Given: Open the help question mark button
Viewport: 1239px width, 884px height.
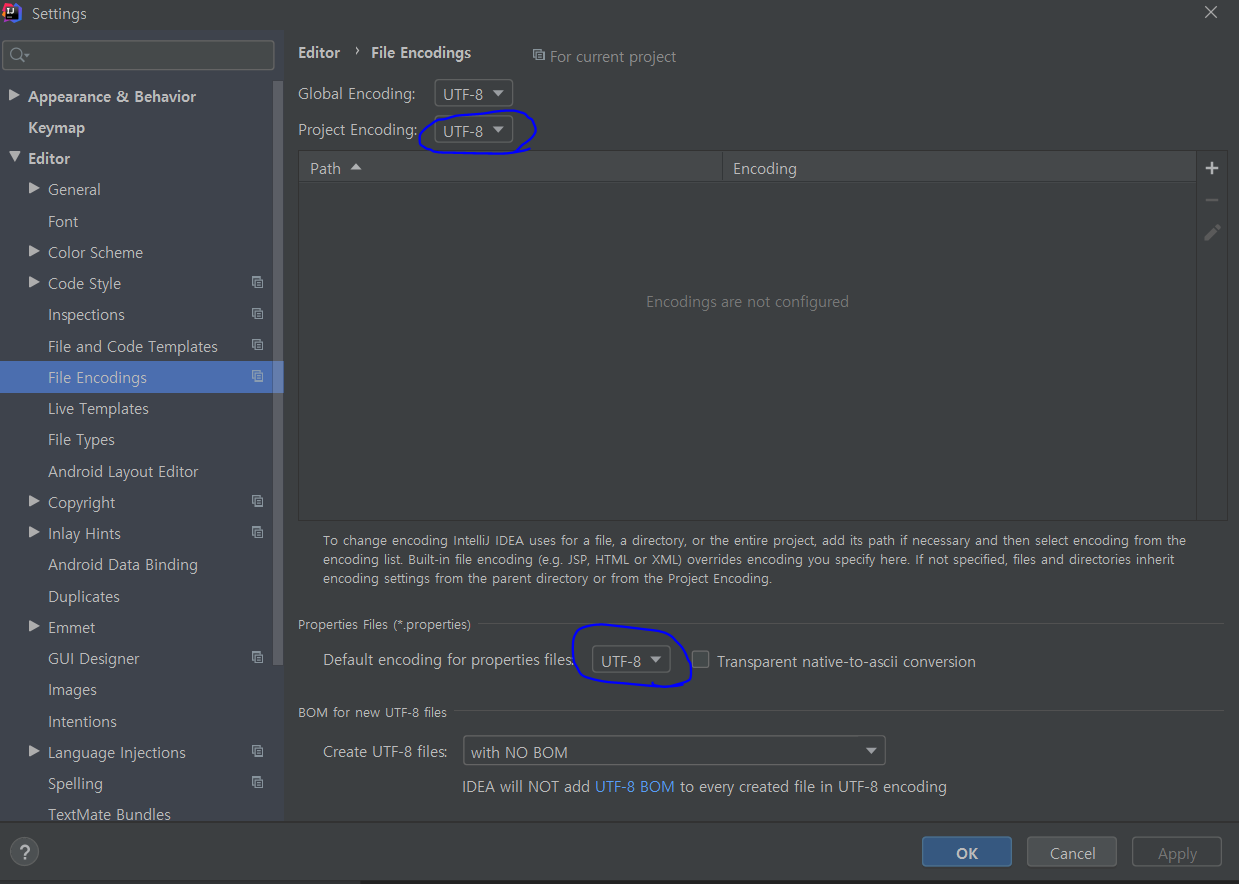Looking at the screenshot, I should pyautogui.click(x=24, y=852).
